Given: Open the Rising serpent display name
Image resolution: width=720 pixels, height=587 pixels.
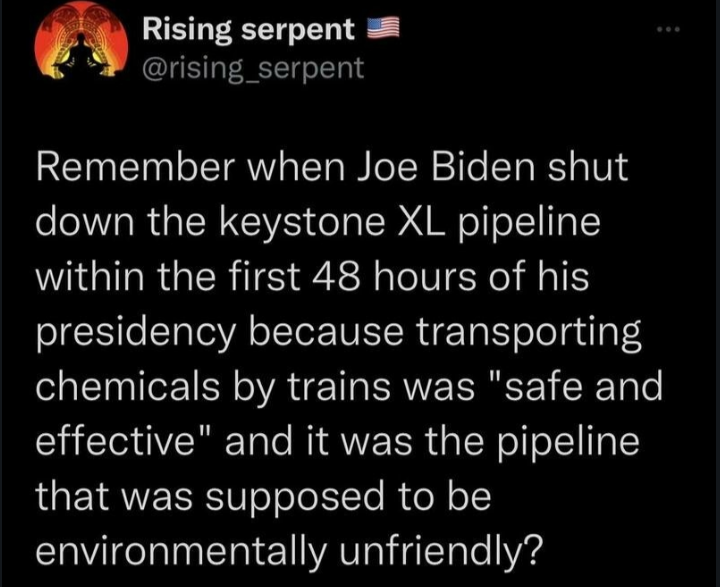Looking at the screenshot, I should click(x=248, y=30).
